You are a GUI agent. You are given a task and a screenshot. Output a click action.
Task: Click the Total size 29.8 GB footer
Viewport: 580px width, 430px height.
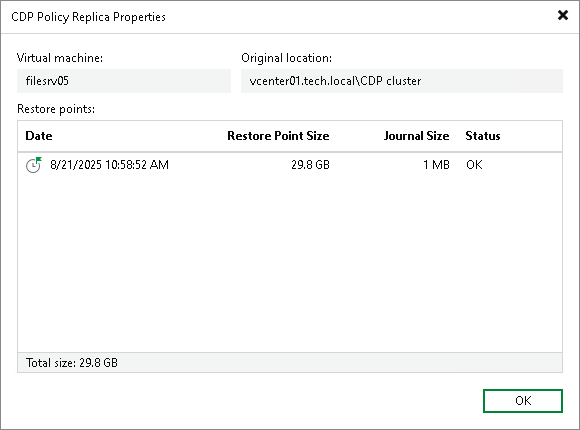pyautogui.click(x=72, y=363)
